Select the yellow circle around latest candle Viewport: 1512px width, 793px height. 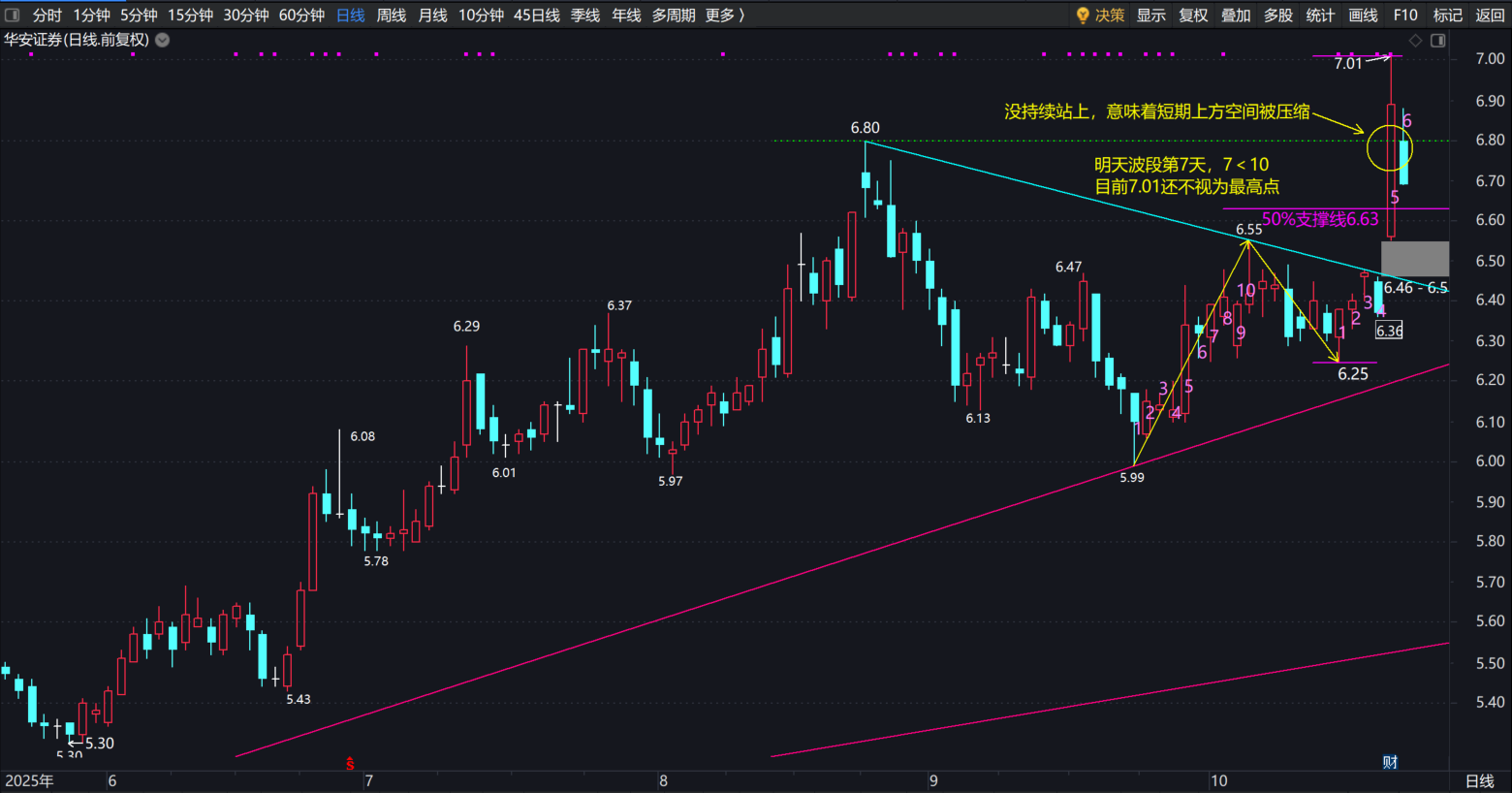tap(1390, 149)
